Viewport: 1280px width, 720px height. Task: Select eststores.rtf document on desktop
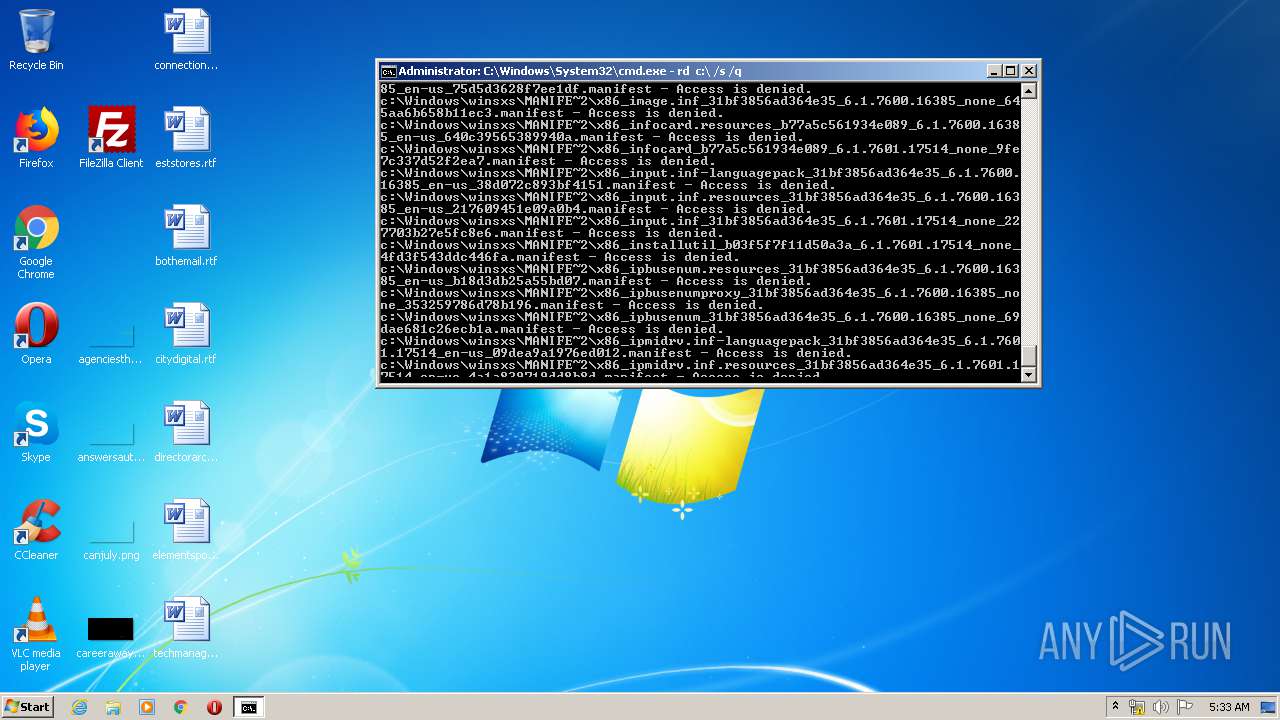point(186,138)
